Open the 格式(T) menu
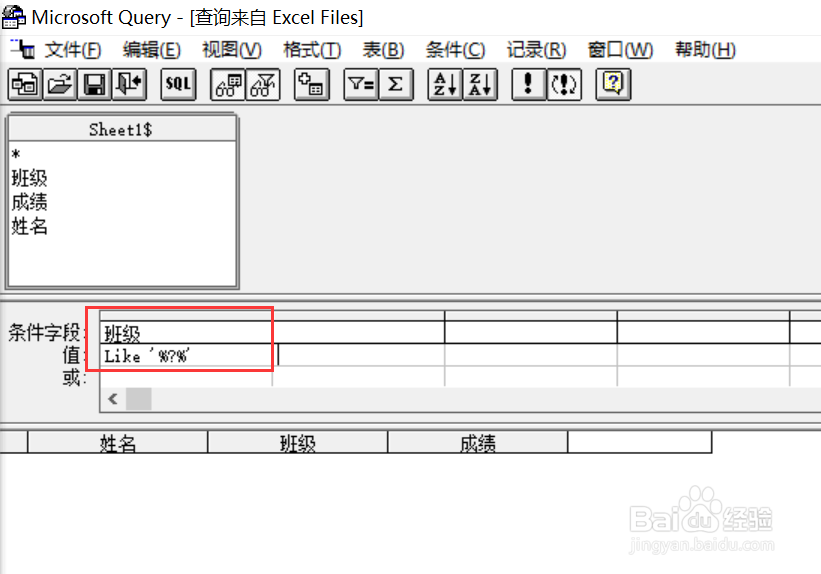The height and width of the screenshot is (574, 821). coord(312,50)
